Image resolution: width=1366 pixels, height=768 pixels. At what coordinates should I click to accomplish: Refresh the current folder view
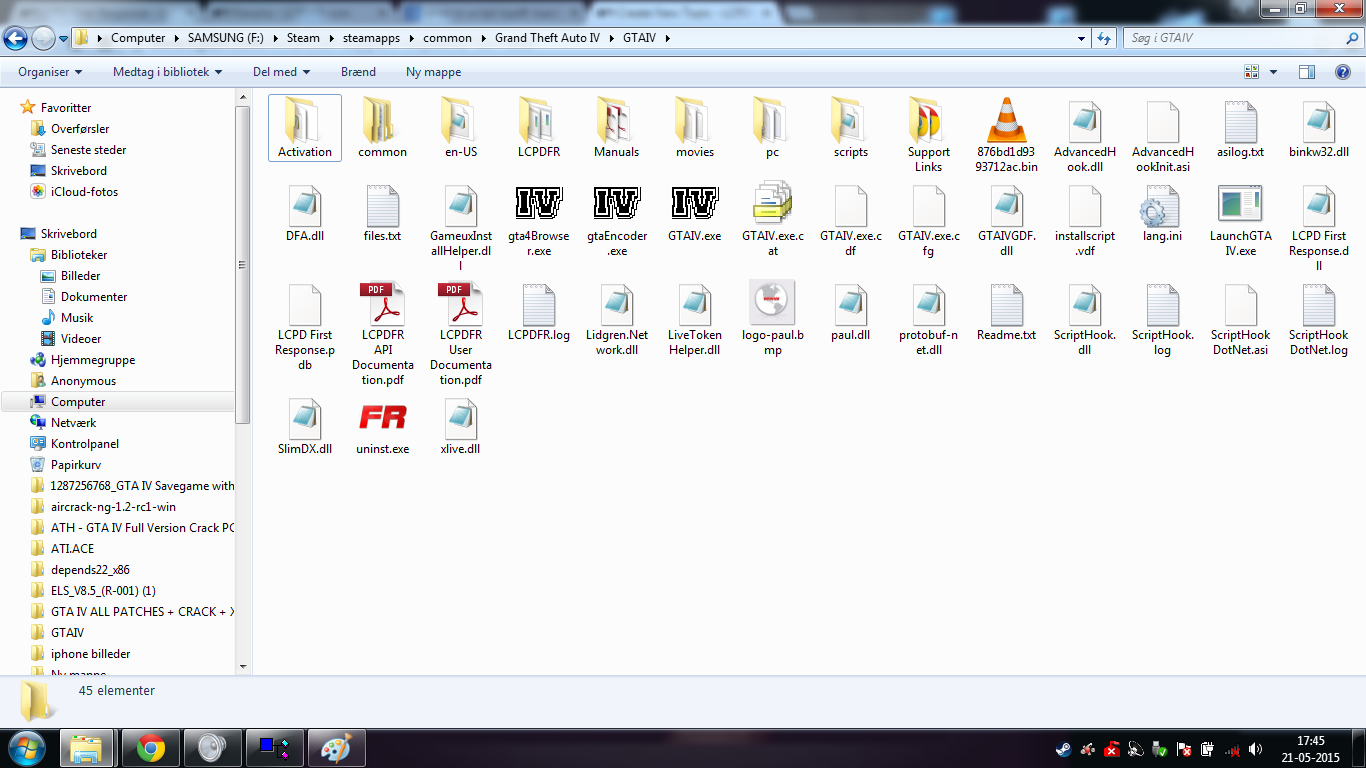tap(1104, 38)
